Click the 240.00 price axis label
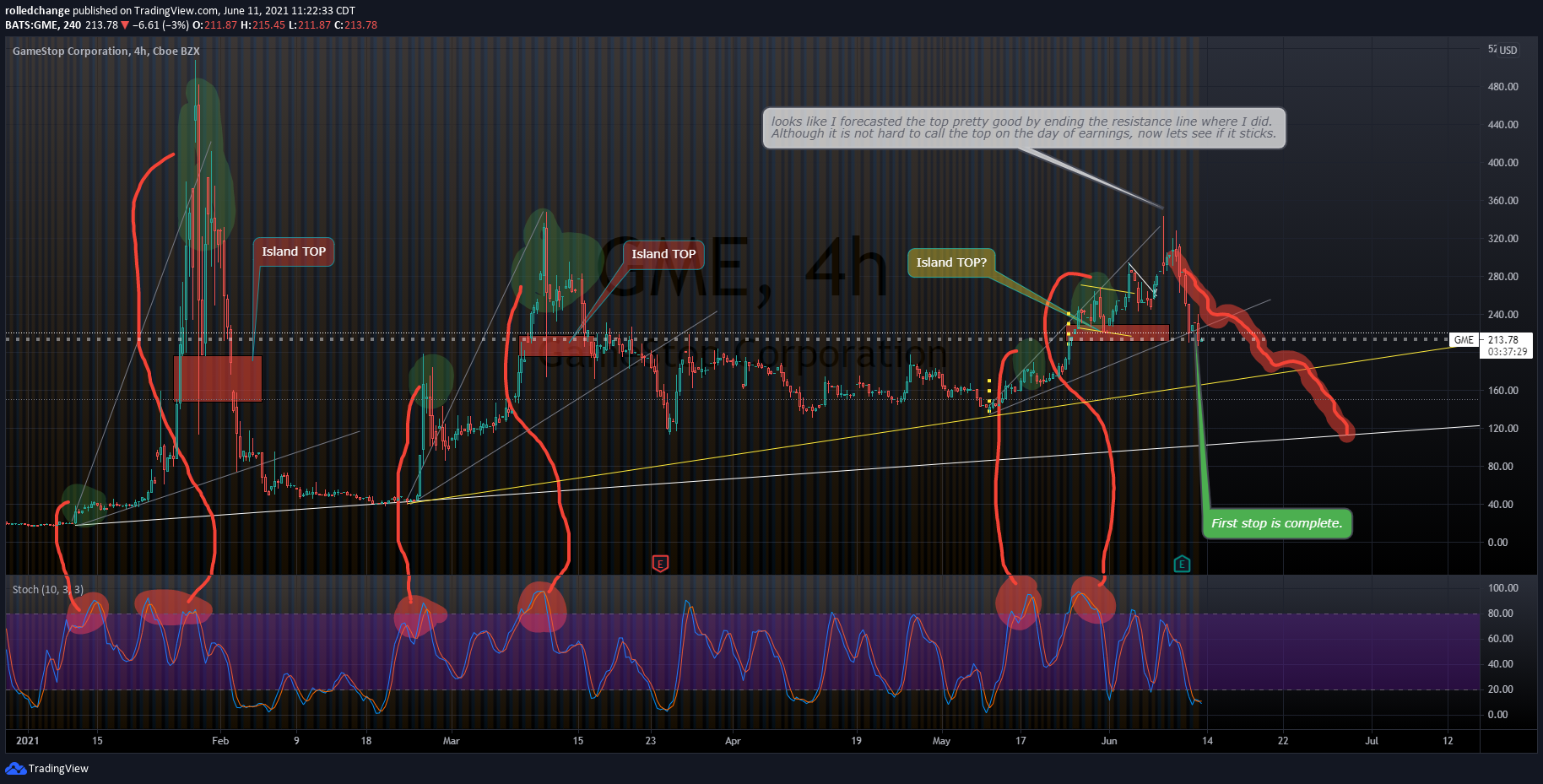This screenshot has width=1543, height=784. 1502,315
